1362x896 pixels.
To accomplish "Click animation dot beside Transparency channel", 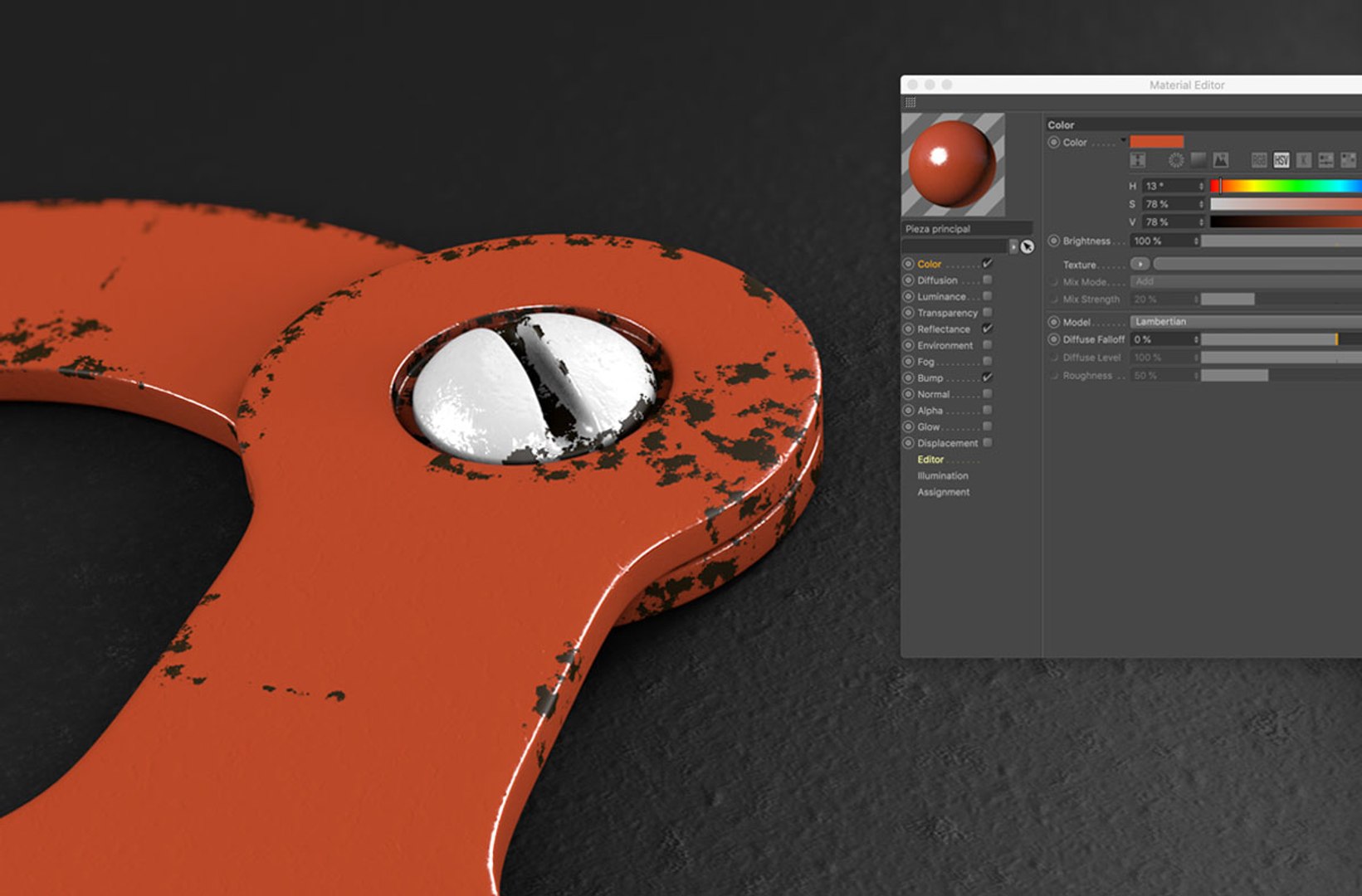I will (x=908, y=313).
